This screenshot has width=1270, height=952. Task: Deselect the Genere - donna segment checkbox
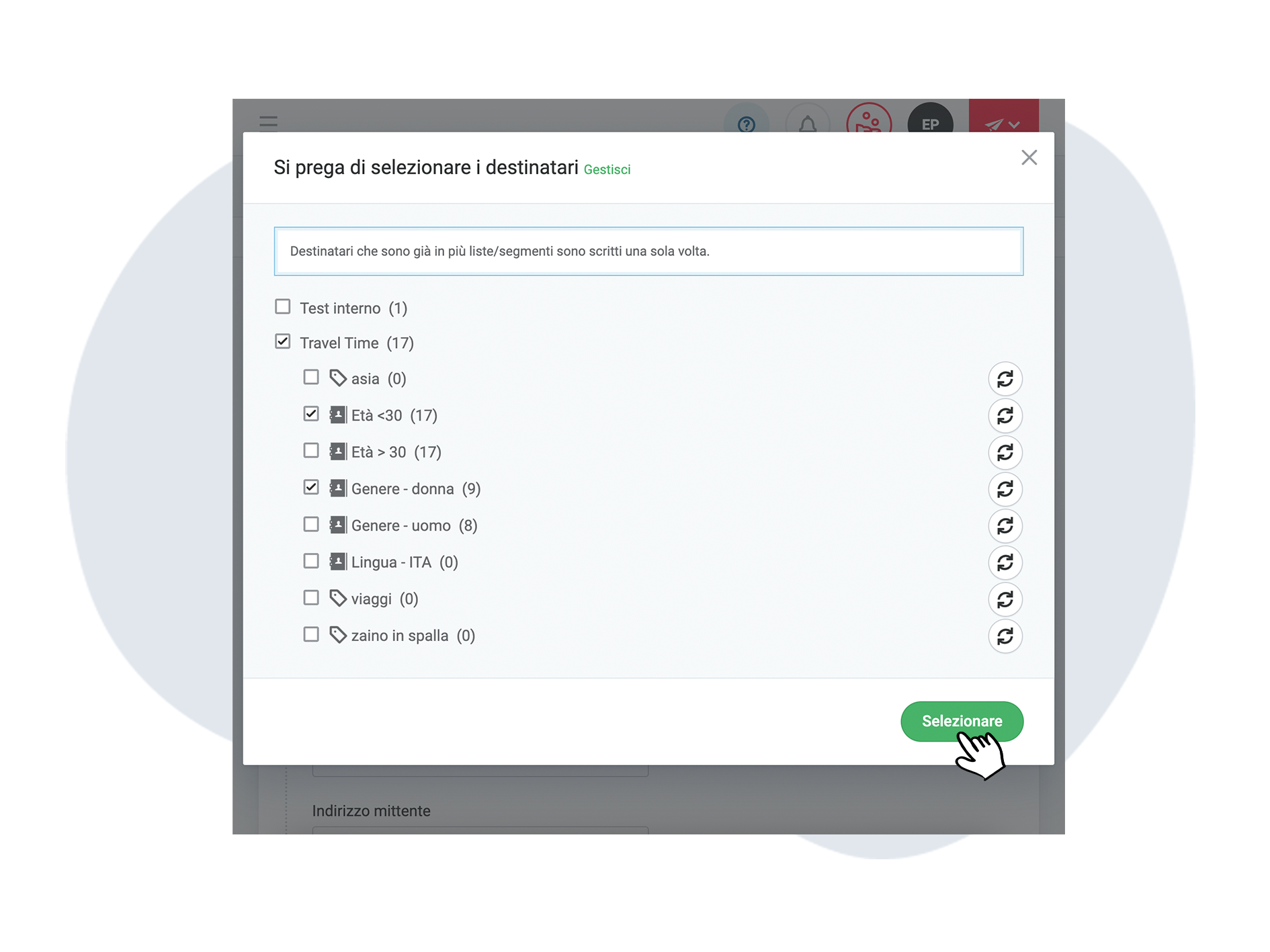tap(311, 487)
